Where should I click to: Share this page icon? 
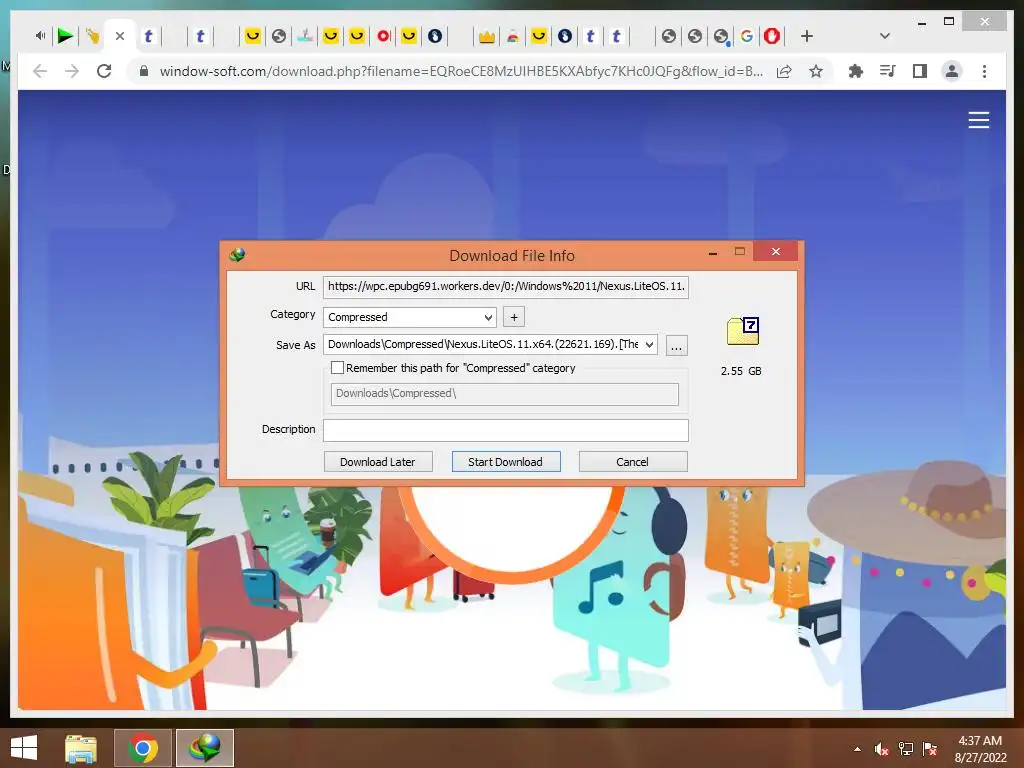pyautogui.click(x=784, y=71)
